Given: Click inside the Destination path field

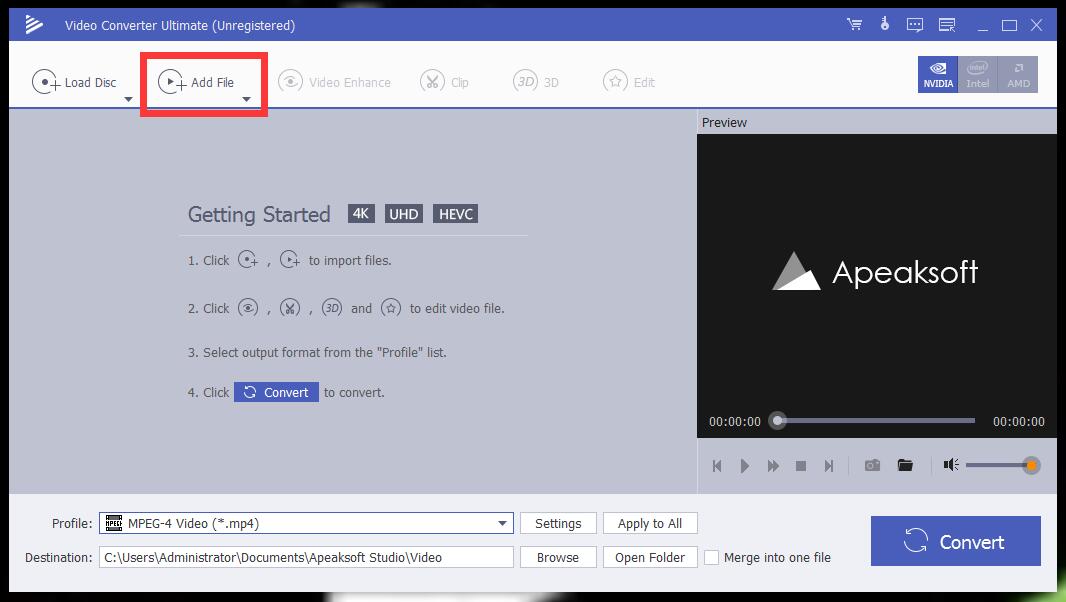Looking at the screenshot, I should click(x=300, y=557).
